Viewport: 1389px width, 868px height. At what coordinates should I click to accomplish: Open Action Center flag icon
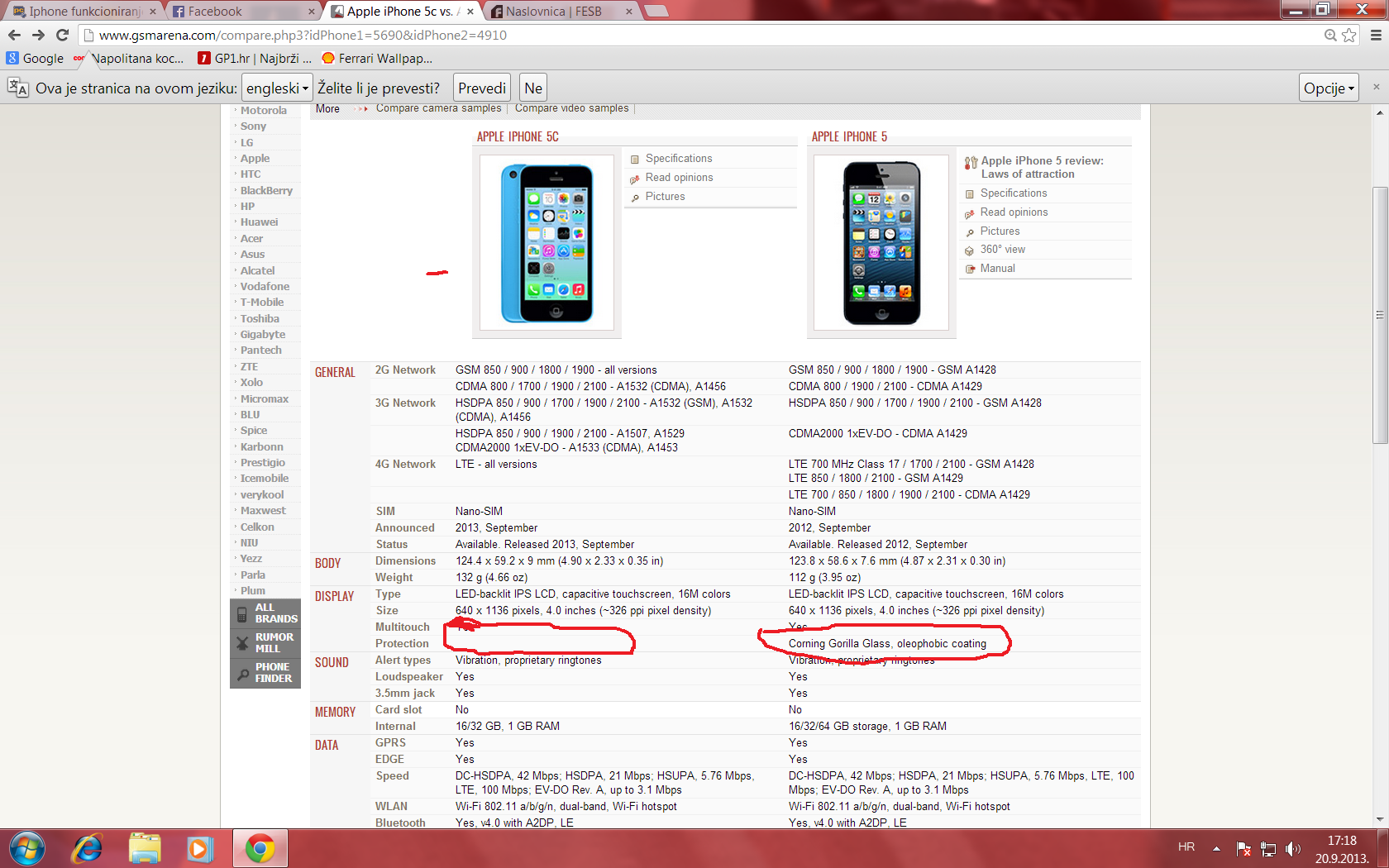click(x=1243, y=849)
